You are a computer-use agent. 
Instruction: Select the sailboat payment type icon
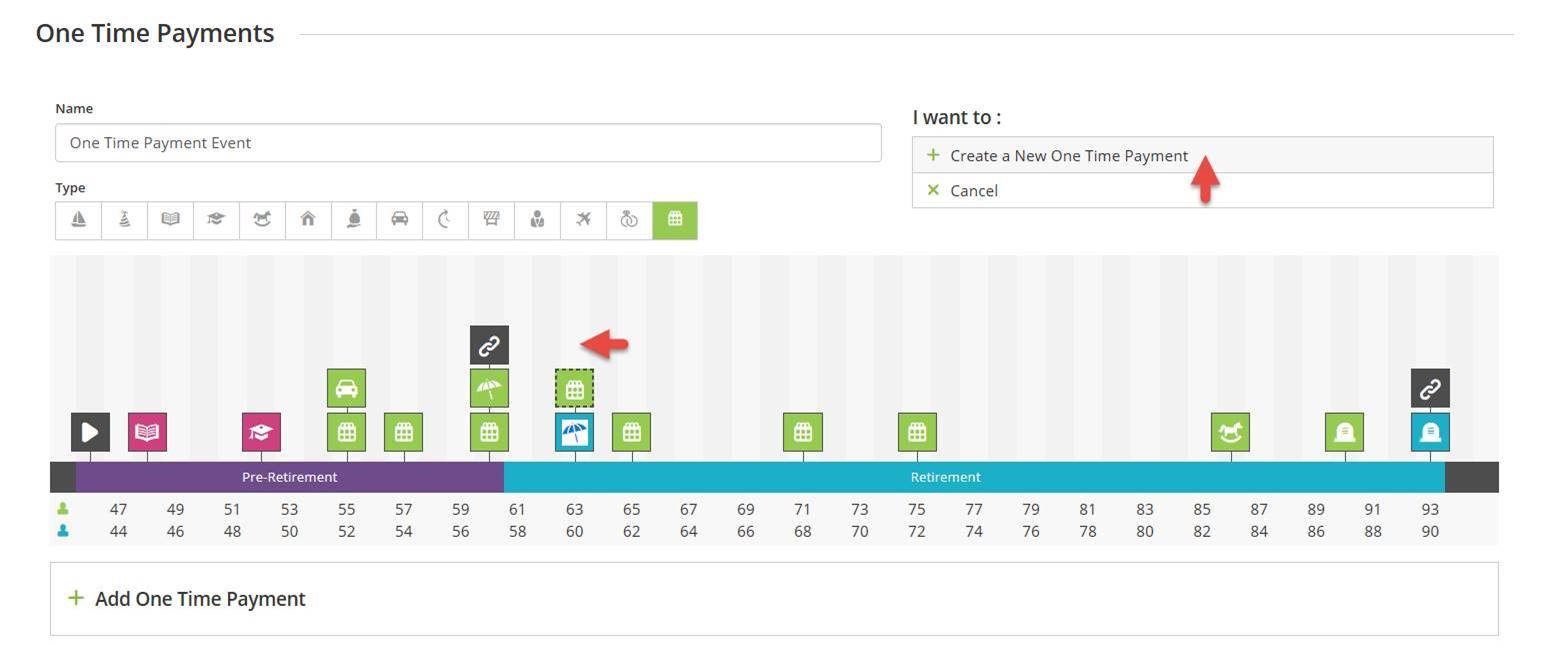78,220
